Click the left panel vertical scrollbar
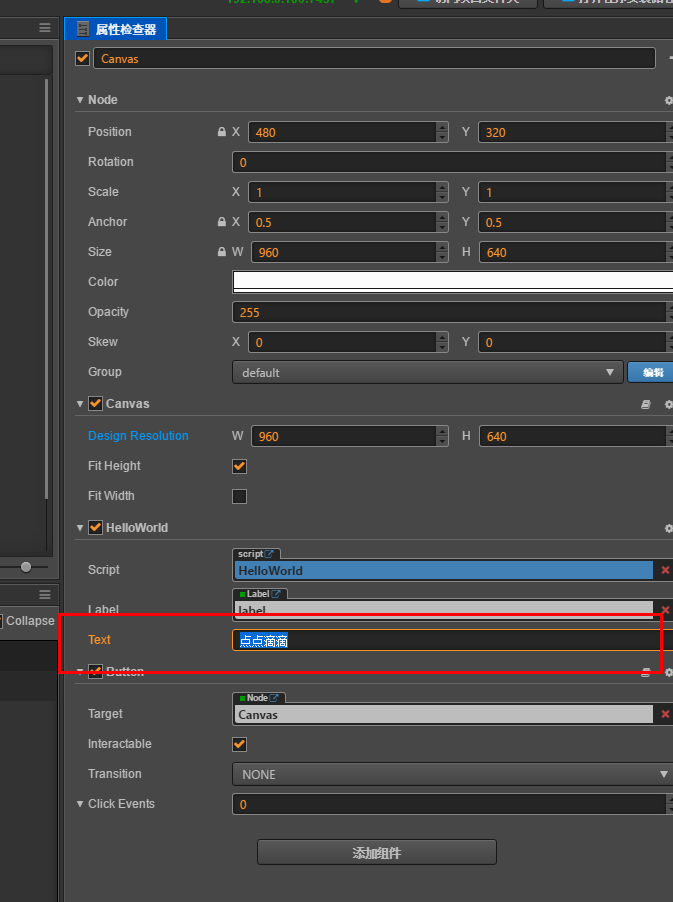The width and height of the screenshot is (673, 902). (x=47, y=289)
